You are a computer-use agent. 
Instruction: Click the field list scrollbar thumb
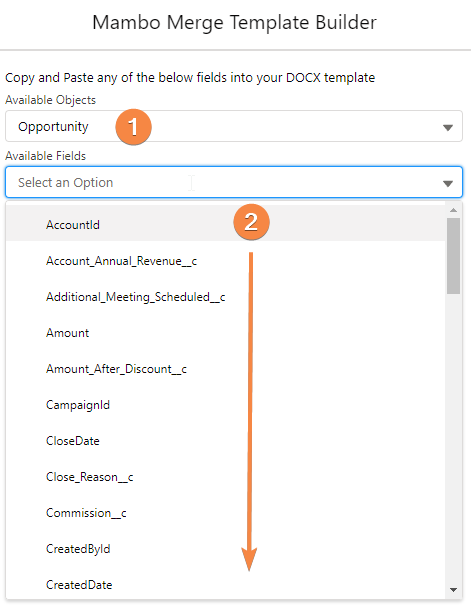pos(453,256)
